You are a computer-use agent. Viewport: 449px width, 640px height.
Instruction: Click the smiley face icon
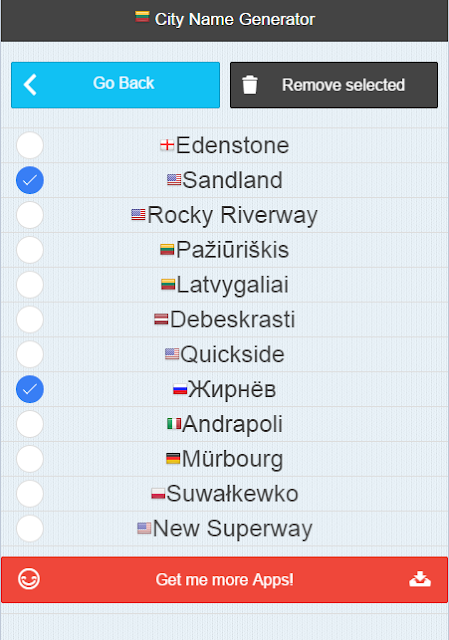[x=29, y=579]
